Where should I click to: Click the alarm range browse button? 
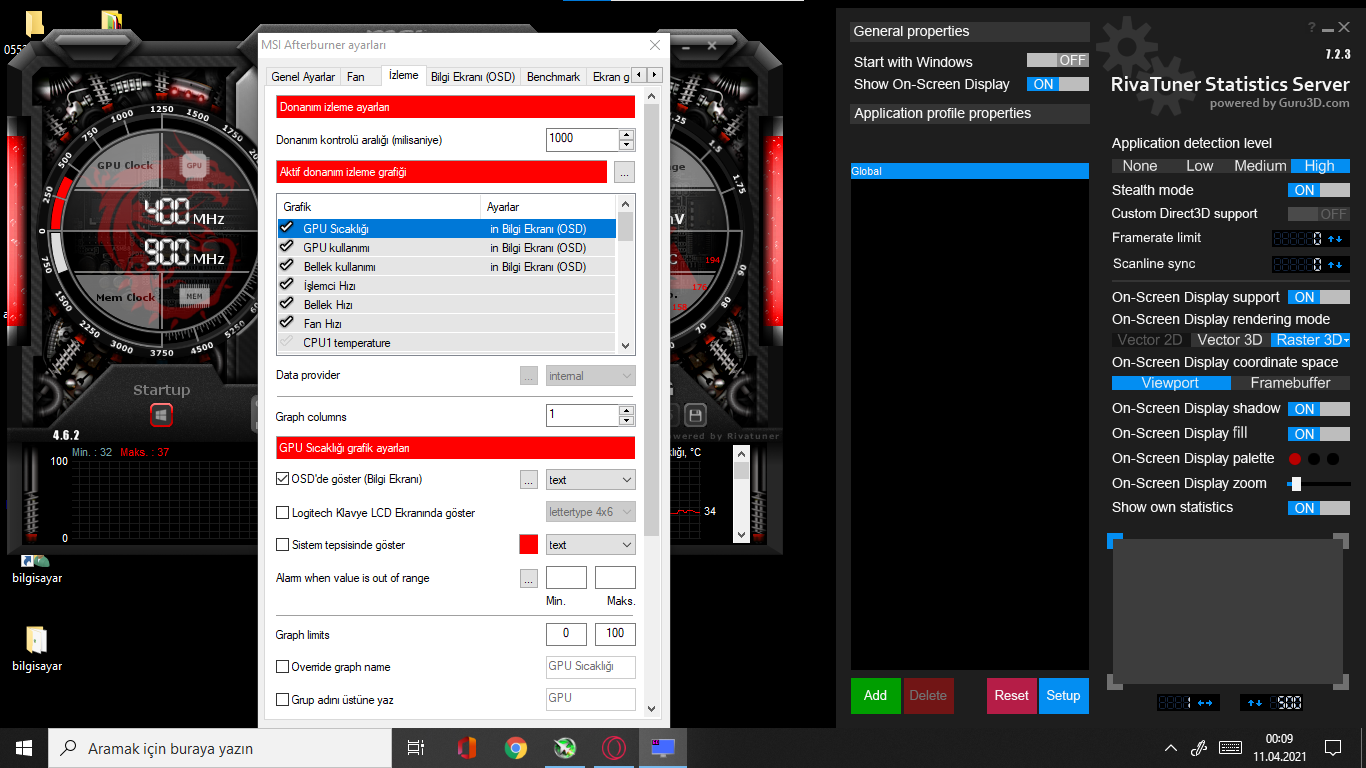click(529, 578)
